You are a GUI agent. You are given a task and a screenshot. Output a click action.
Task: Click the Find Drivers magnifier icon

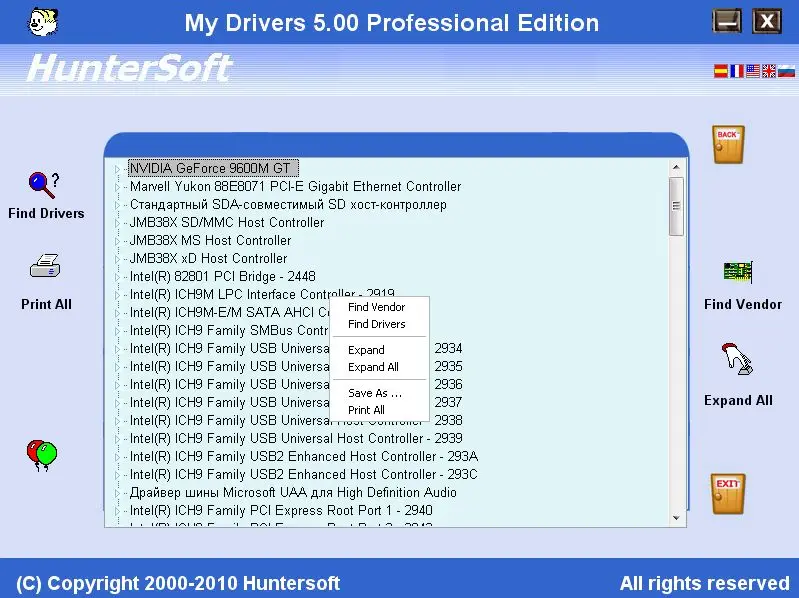coord(44,185)
